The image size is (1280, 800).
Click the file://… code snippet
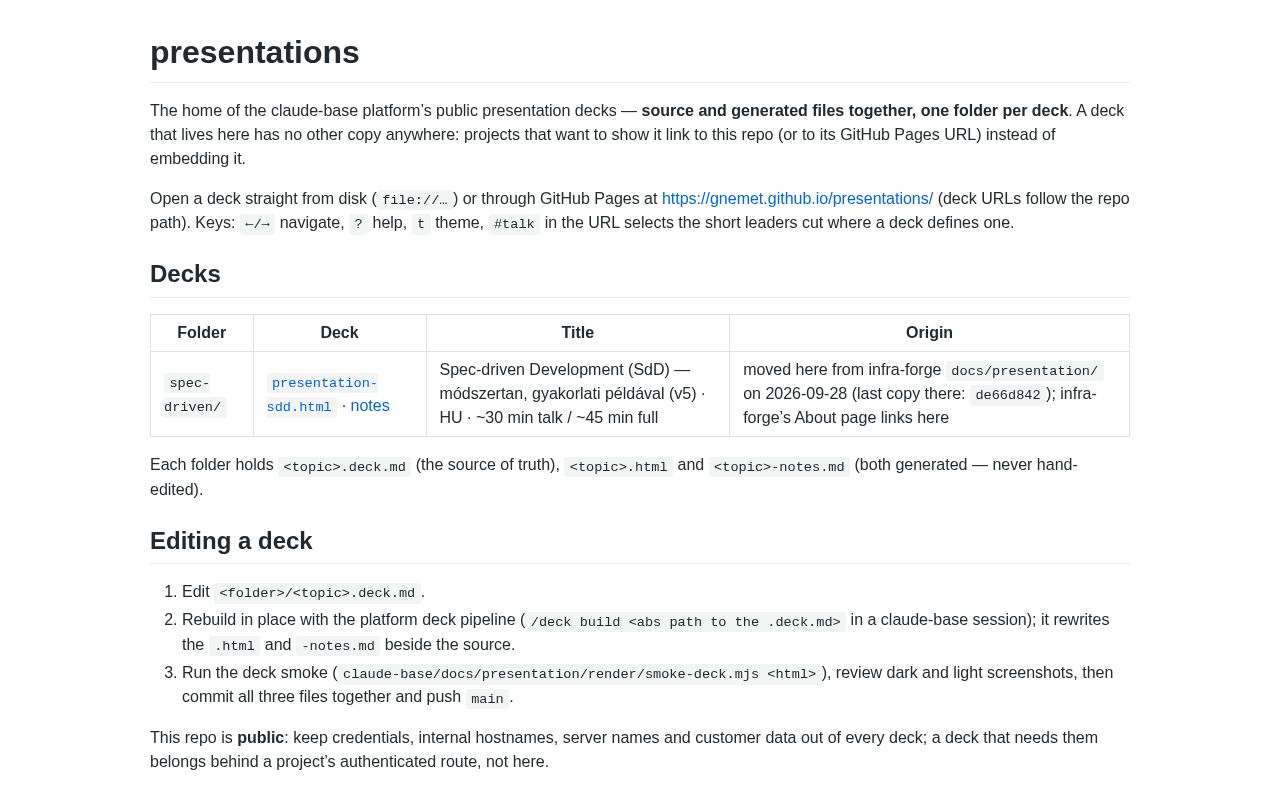[x=415, y=200]
